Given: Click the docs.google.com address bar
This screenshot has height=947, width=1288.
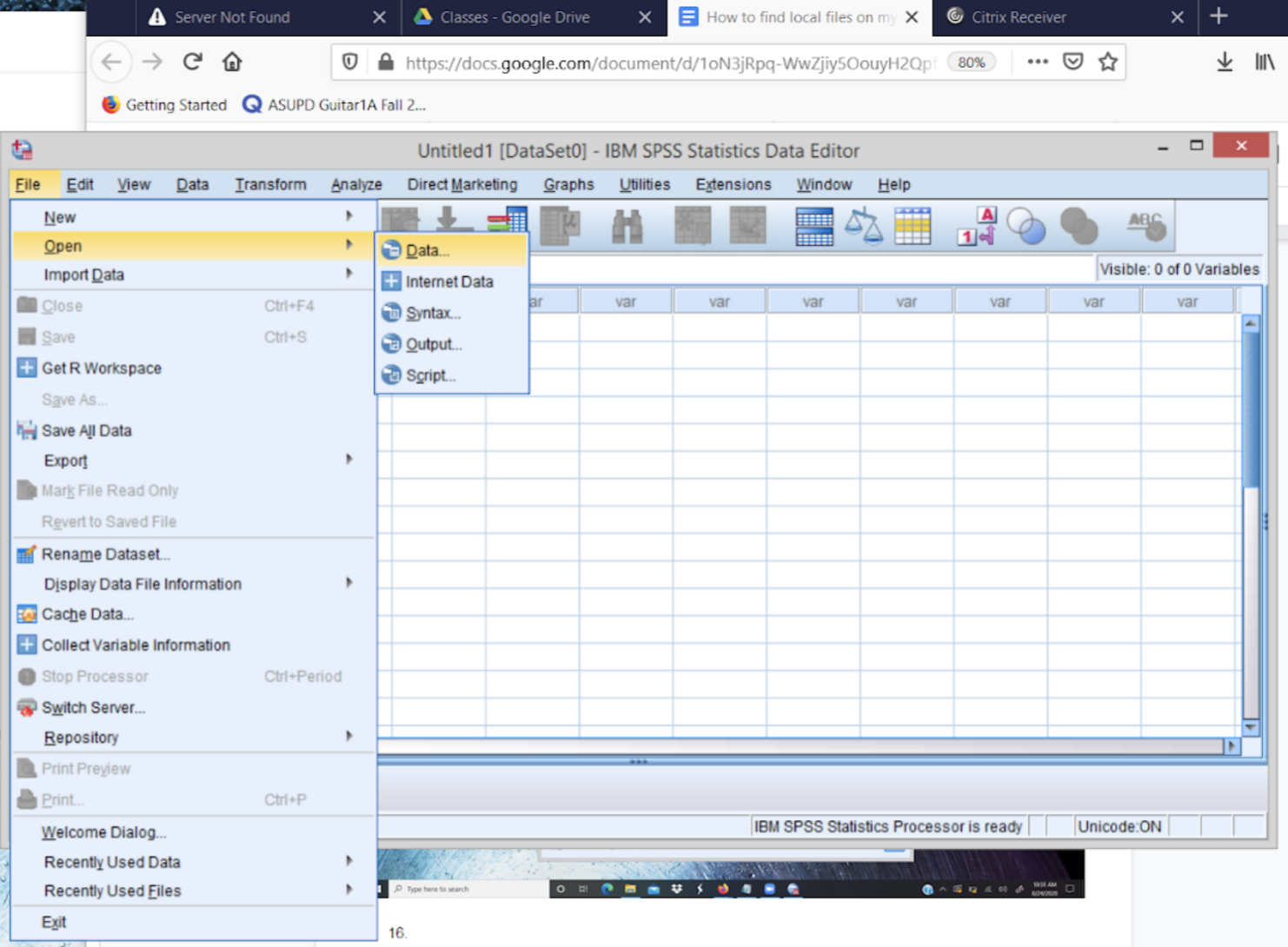Looking at the screenshot, I should coord(669,63).
